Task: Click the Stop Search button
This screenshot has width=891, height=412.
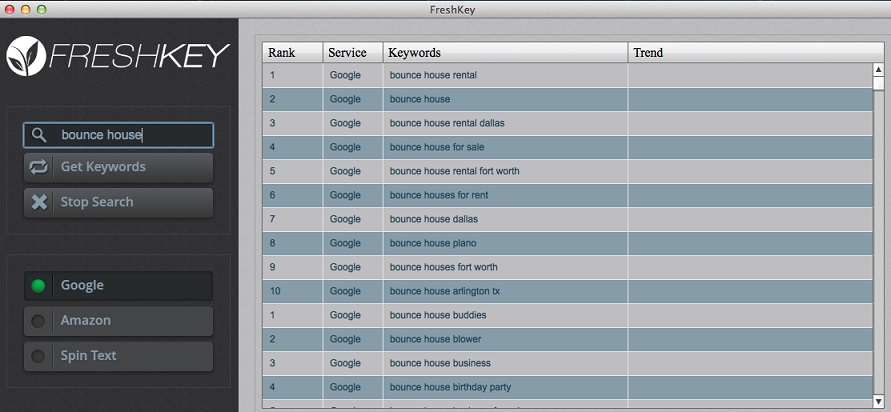Action: [118, 202]
